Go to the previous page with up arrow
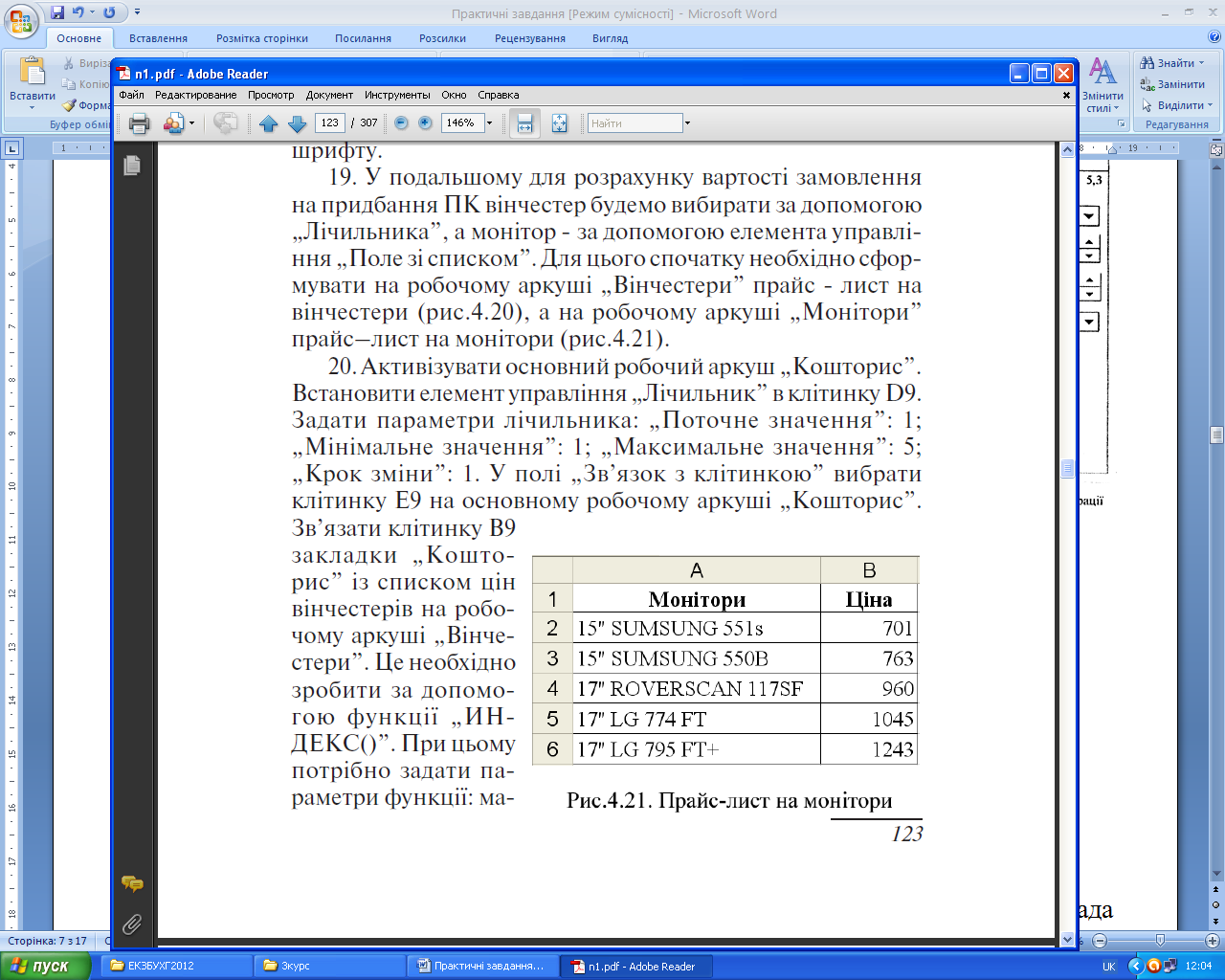The width and height of the screenshot is (1225, 980). tap(269, 122)
